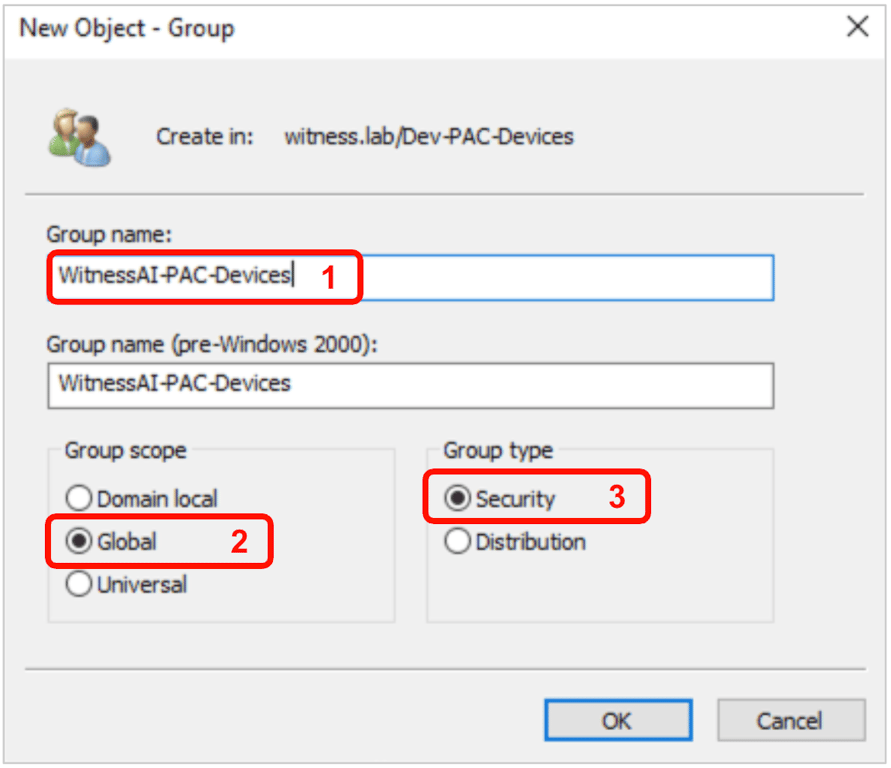This screenshot has width=891, height=768.
Task: Close the New Object - Group dialog
Action: [x=857, y=27]
